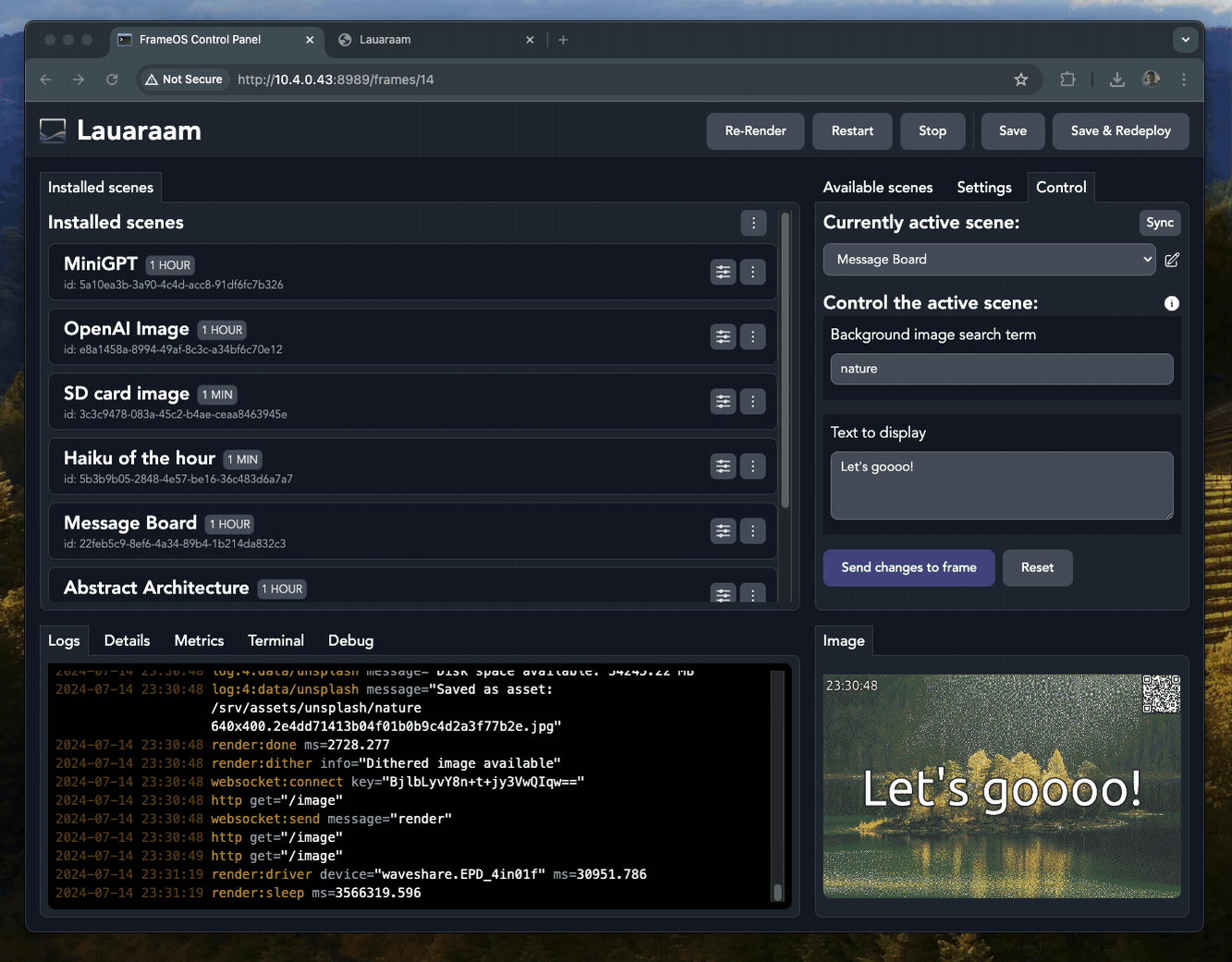Viewport: 1232px width, 962px height.
Task: Click info icon next to Control the active scene
Action: 1171,303
